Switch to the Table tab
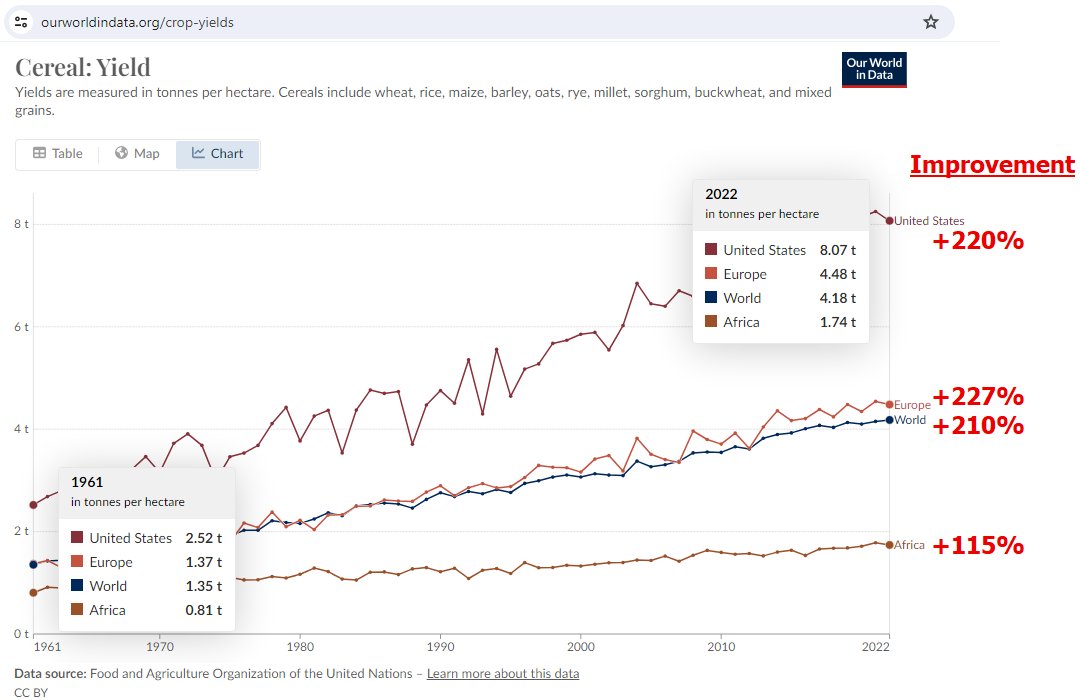Image resolution: width=1080 pixels, height=700 pixels. pyautogui.click(x=57, y=153)
